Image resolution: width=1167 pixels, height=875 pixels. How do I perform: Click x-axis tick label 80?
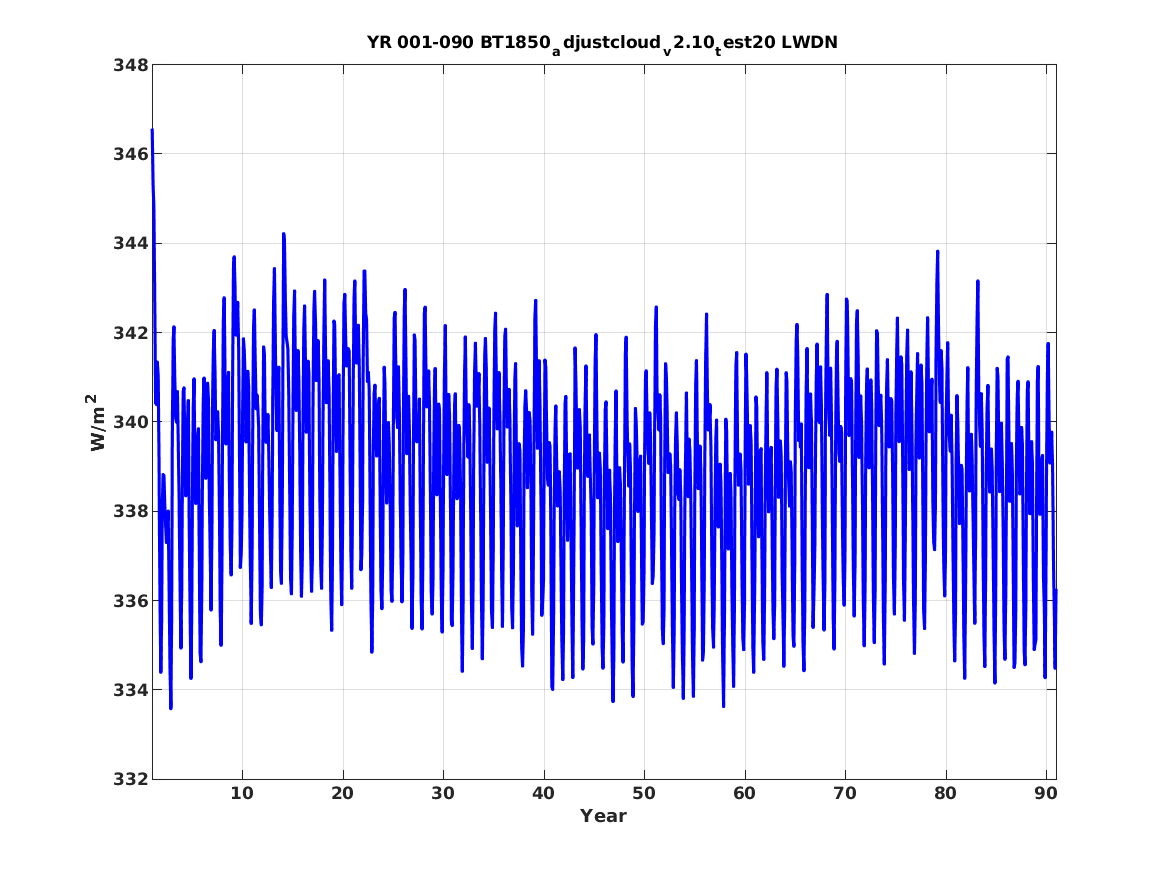[x=945, y=794]
